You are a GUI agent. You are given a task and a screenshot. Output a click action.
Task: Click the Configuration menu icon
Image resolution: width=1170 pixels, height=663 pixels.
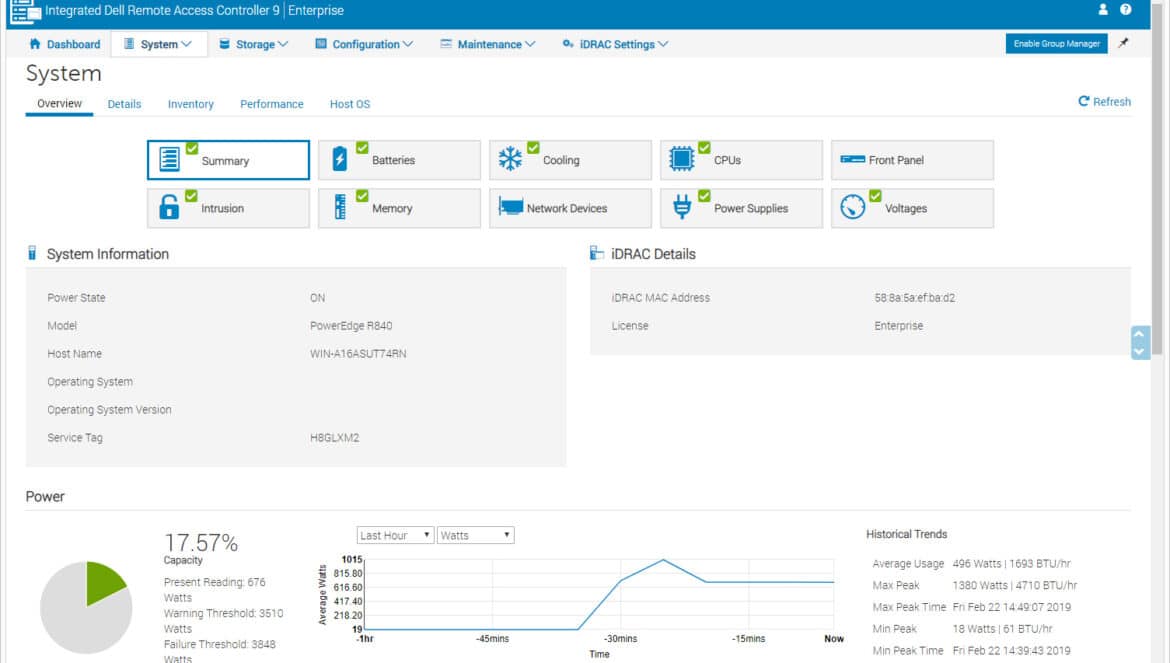(x=321, y=44)
